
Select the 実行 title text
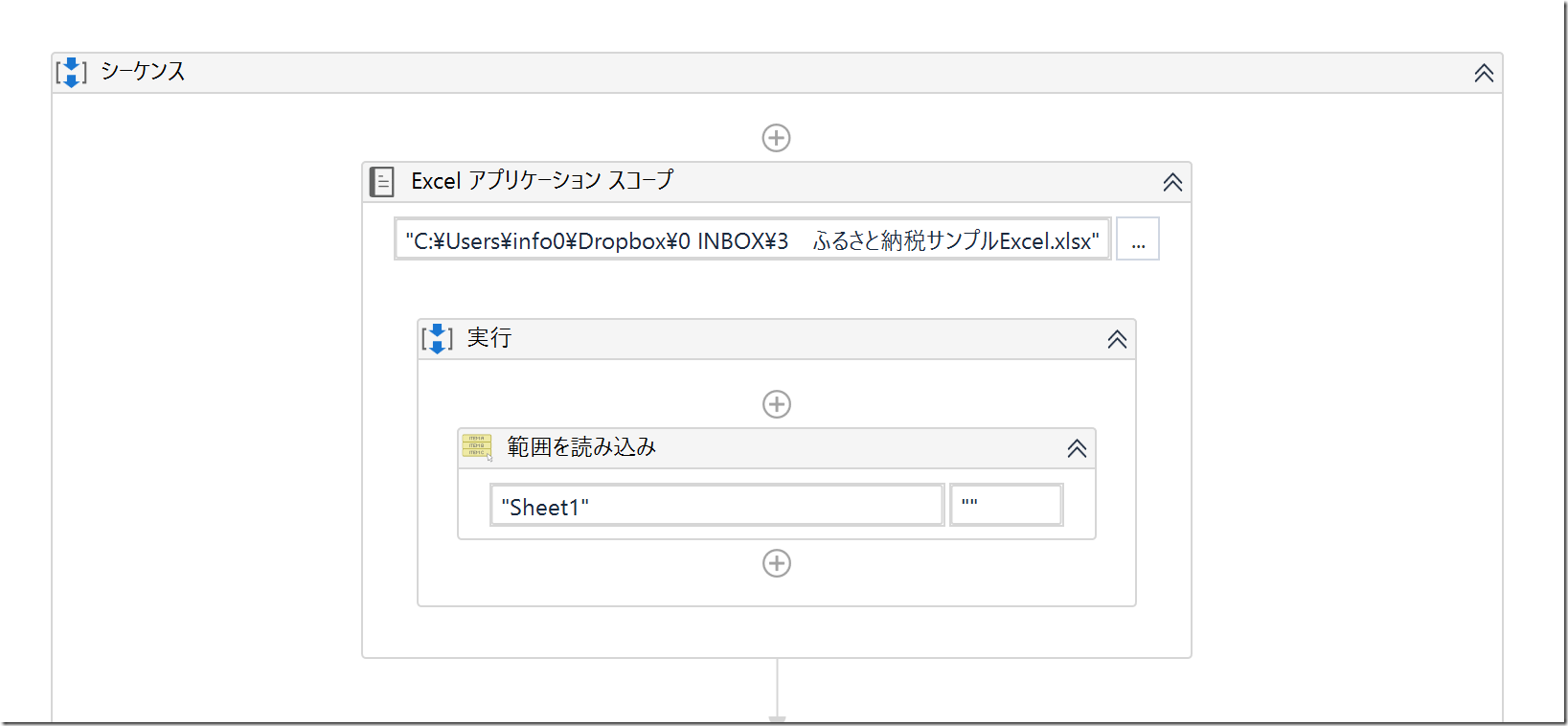[489, 337]
